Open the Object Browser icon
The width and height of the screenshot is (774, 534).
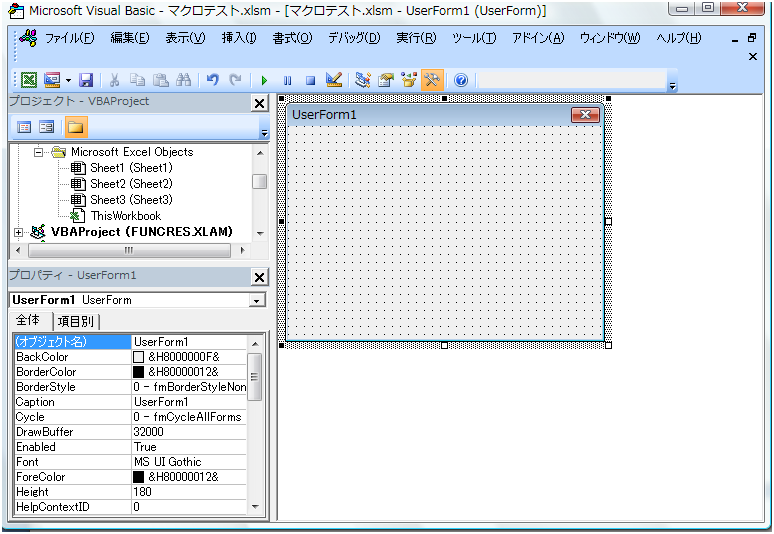(x=409, y=80)
